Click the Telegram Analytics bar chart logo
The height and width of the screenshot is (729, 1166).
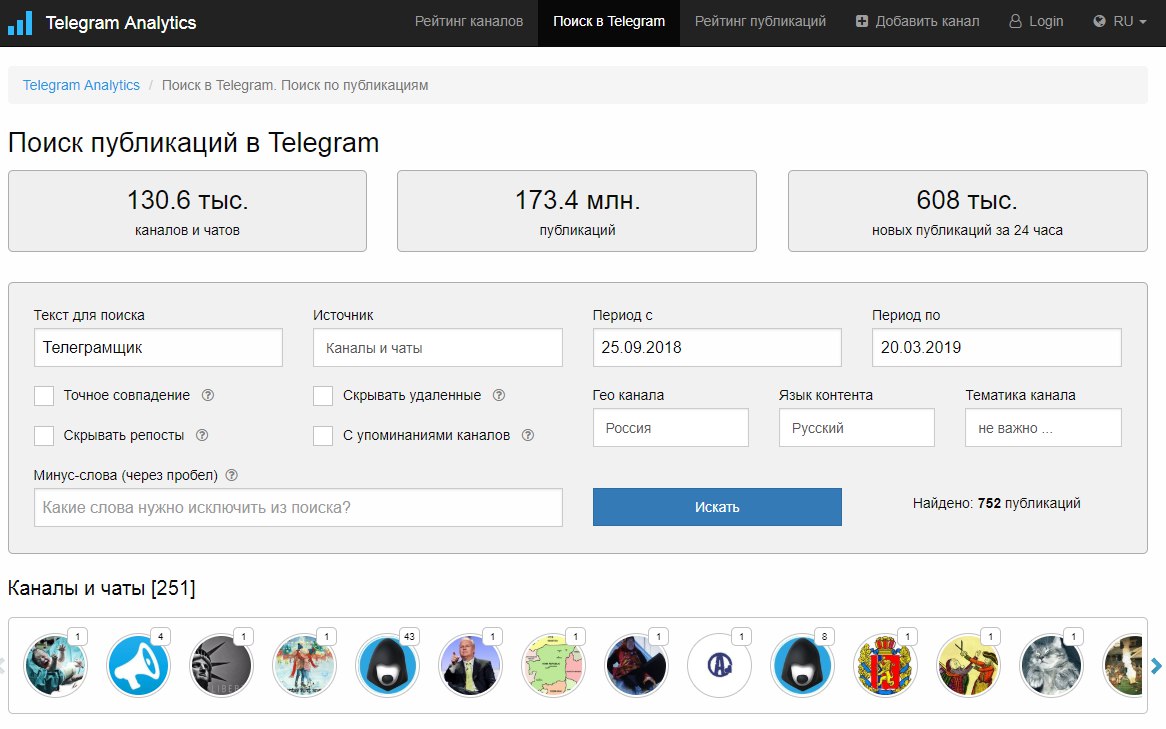point(20,23)
